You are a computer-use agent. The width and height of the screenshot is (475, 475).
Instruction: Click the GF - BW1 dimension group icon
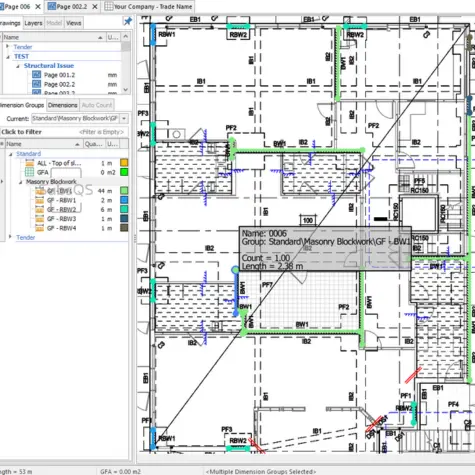(x=40, y=191)
